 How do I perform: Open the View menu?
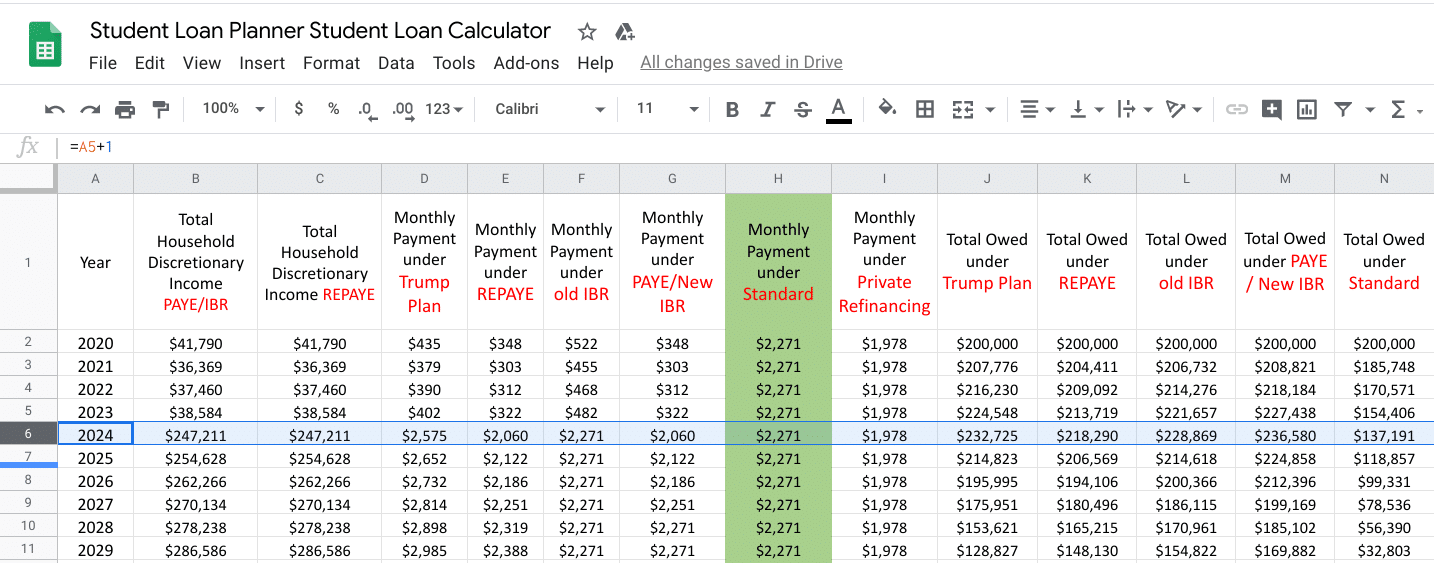[202, 63]
